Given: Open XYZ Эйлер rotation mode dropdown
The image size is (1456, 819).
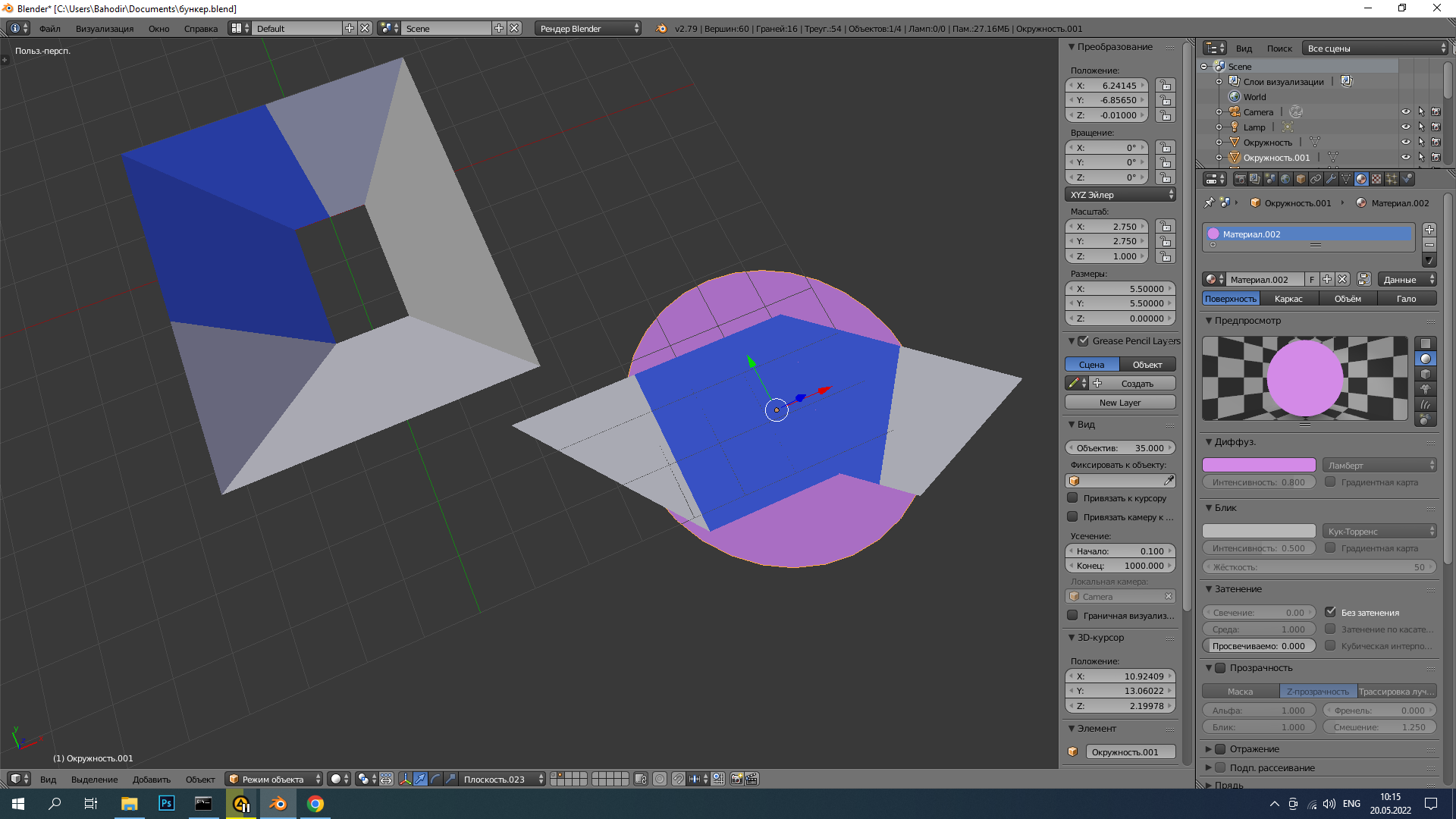Looking at the screenshot, I should 1120,195.
